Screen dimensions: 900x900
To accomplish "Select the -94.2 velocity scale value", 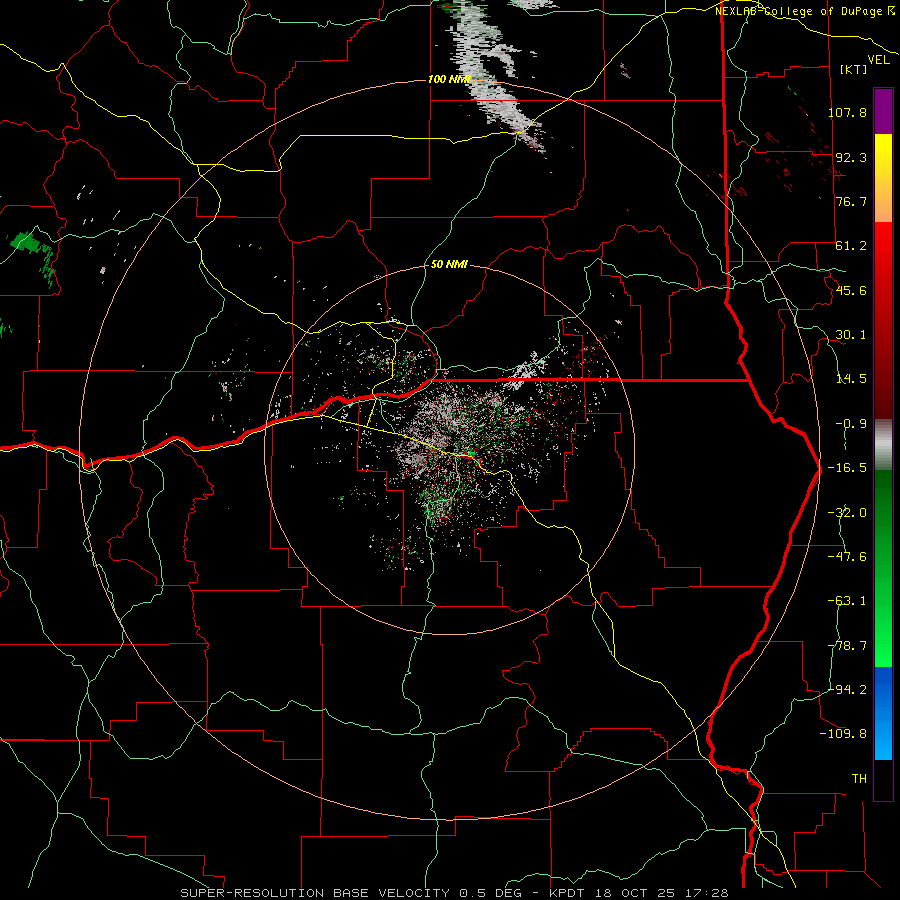I will pos(847,690).
